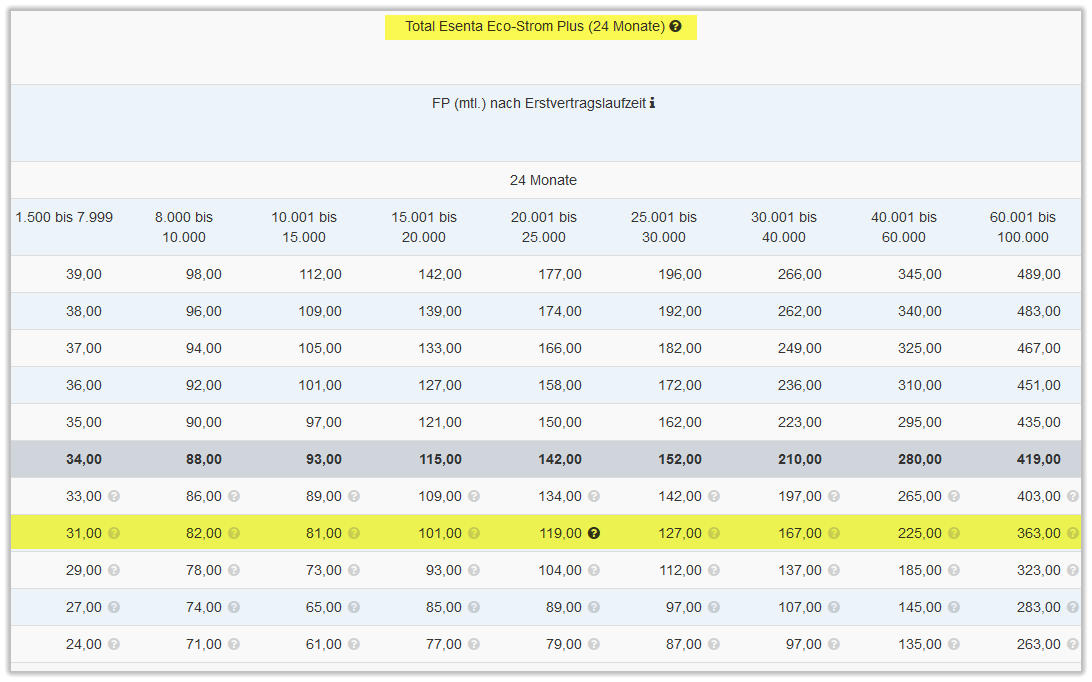Click help icon beside 104,00

(x=594, y=571)
